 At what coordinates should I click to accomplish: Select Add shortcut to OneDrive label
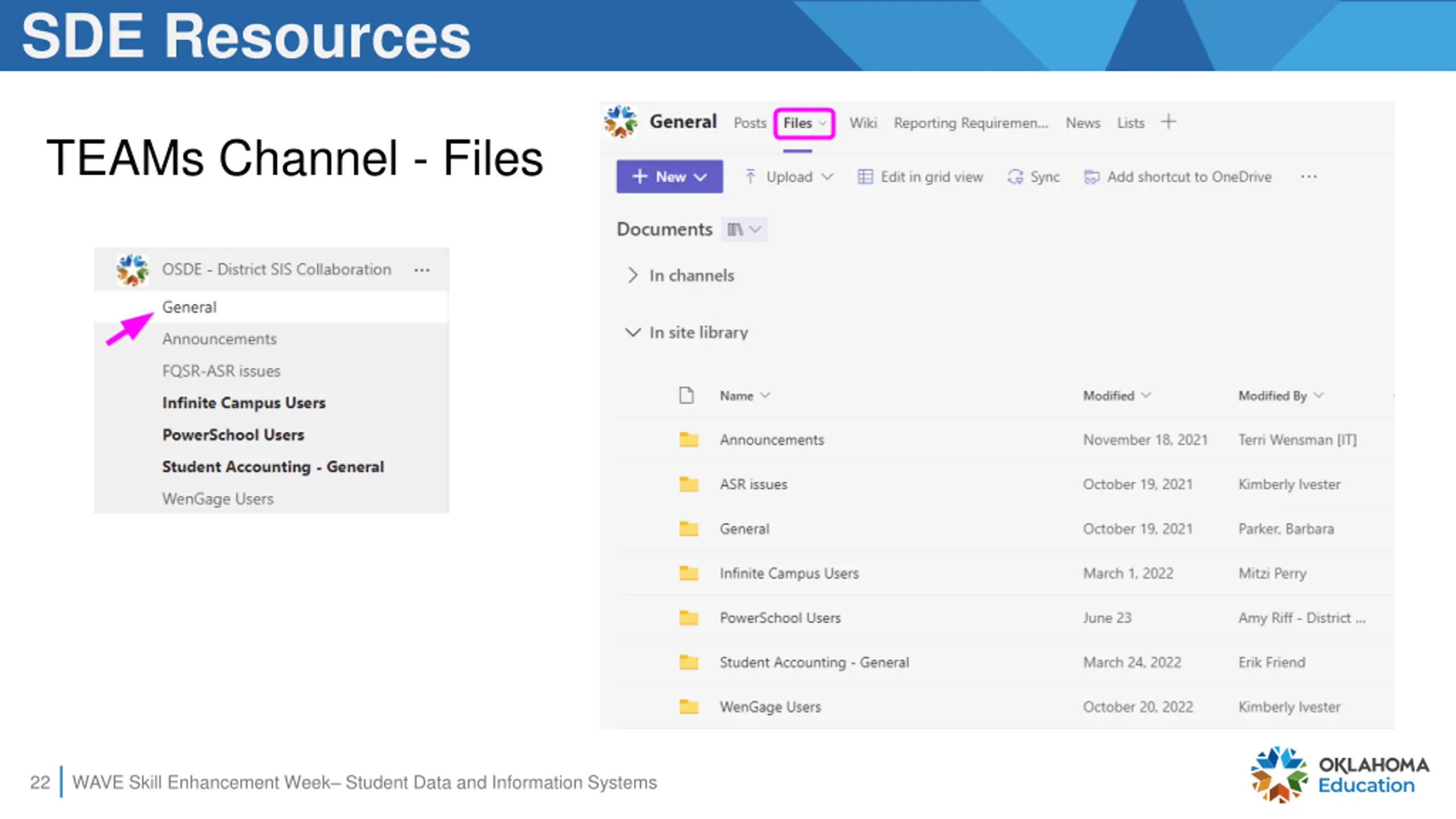1189,177
